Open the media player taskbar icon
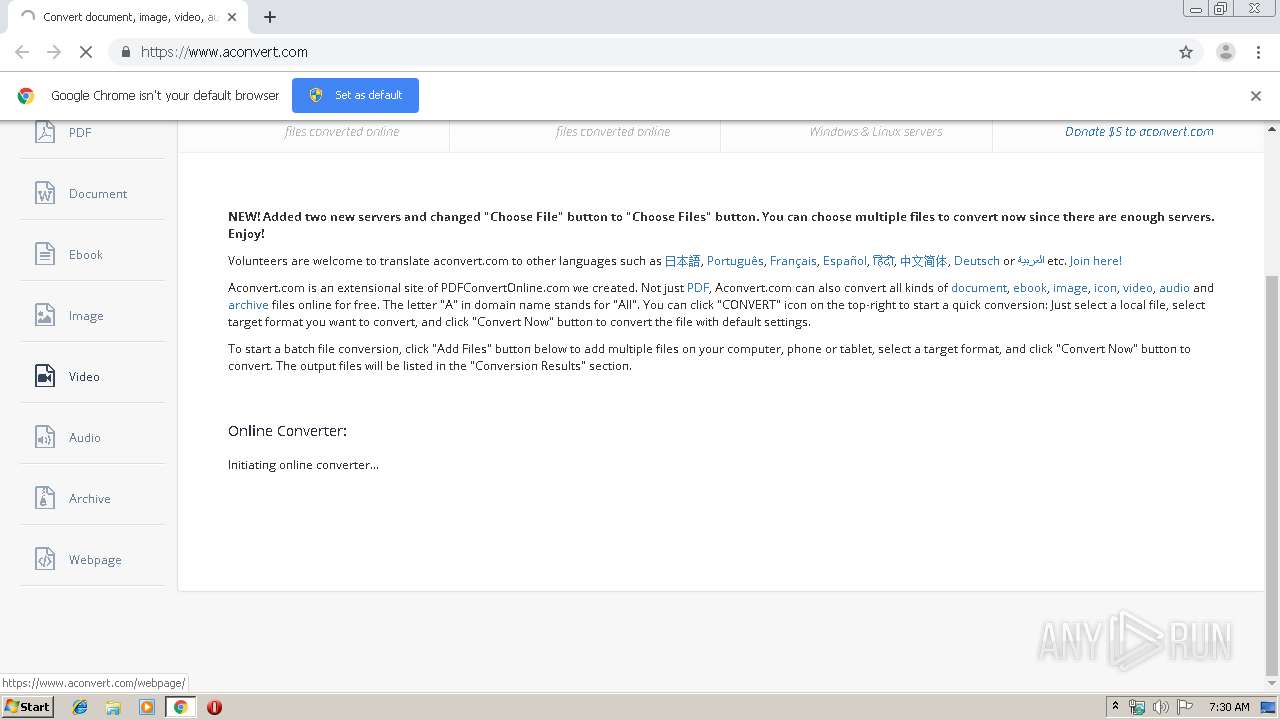The width and height of the screenshot is (1280, 720). click(147, 707)
